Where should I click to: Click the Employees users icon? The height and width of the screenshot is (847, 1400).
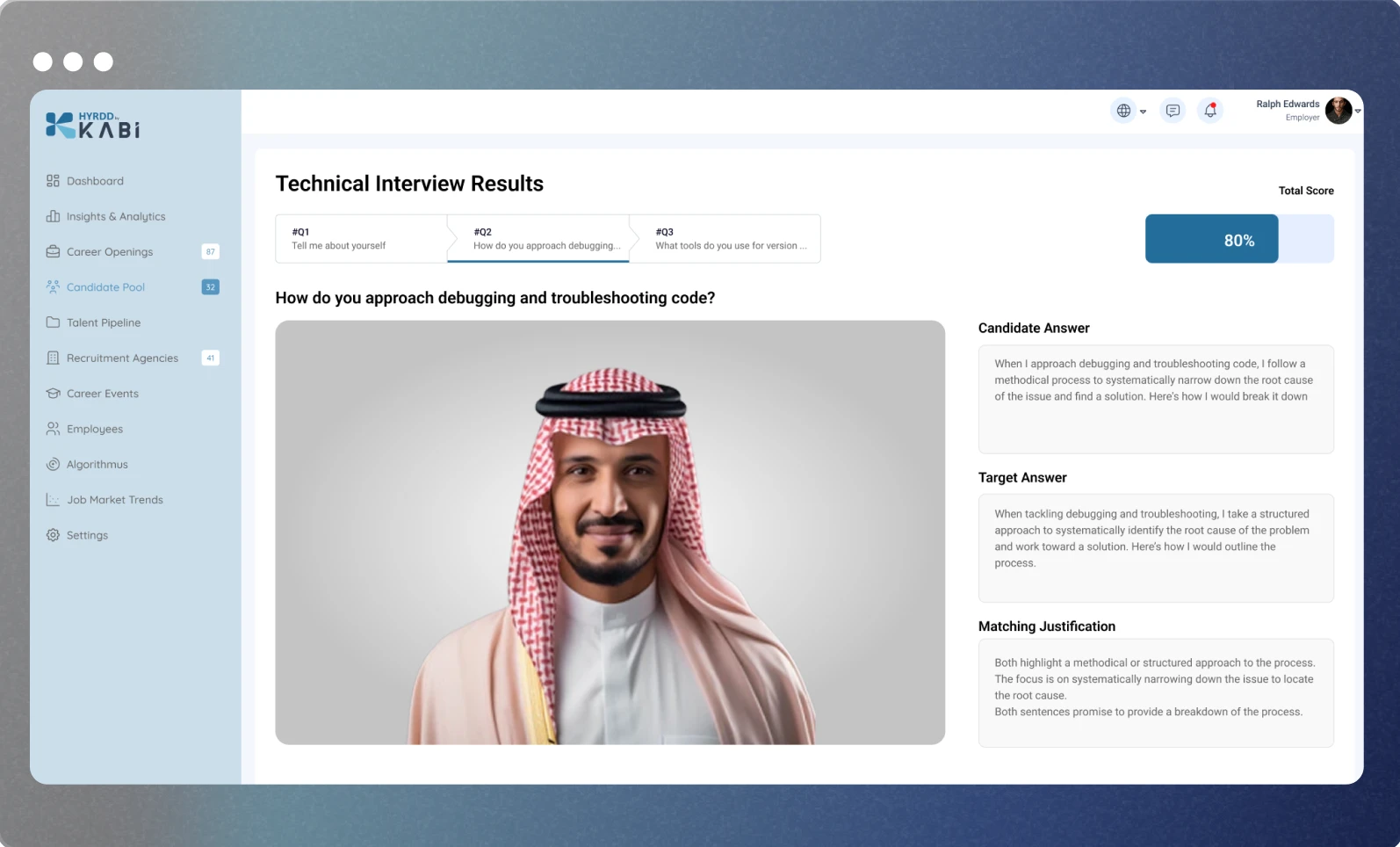[x=53, y=429]
